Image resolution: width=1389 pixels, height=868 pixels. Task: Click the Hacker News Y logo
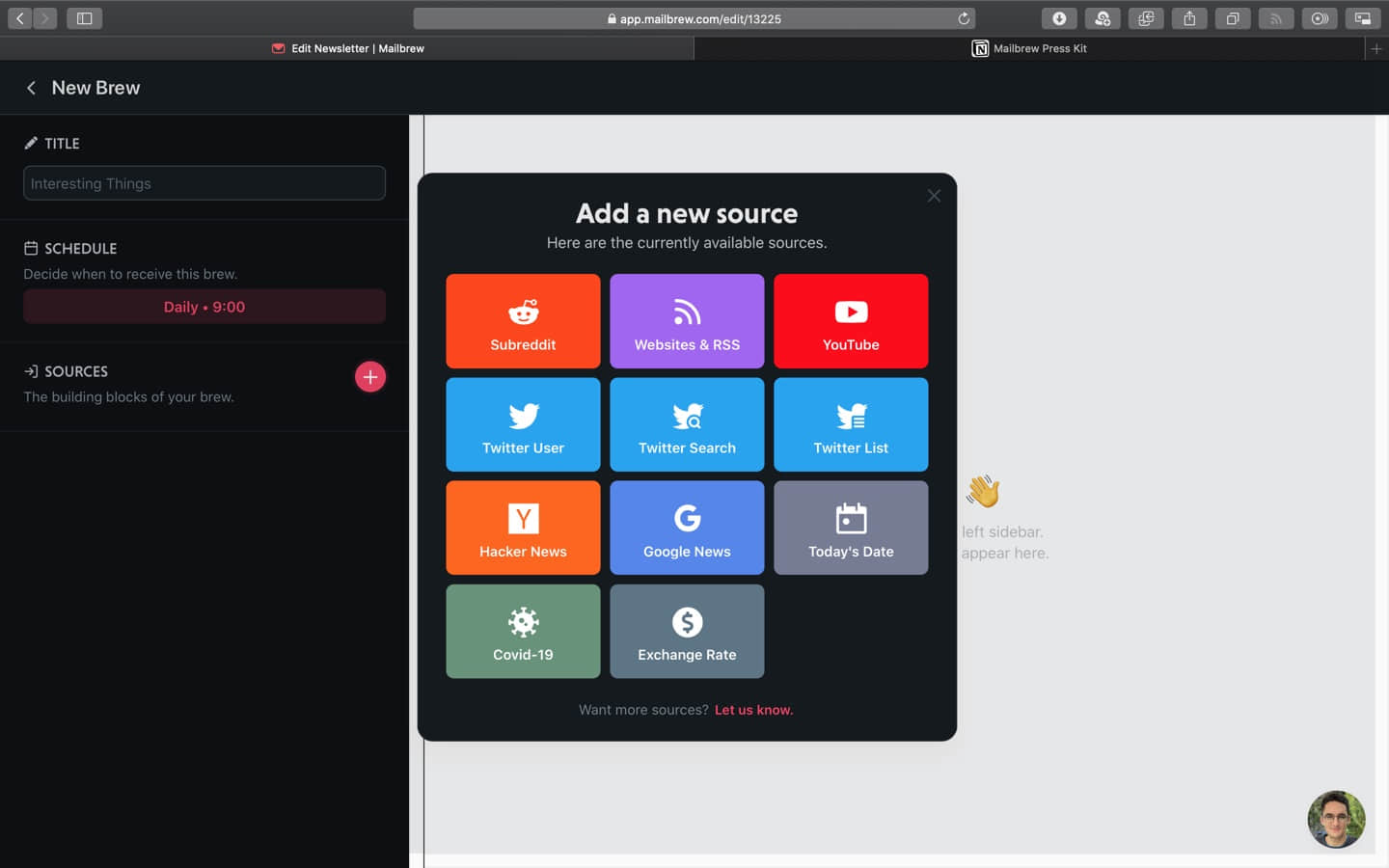coord(523,519)
